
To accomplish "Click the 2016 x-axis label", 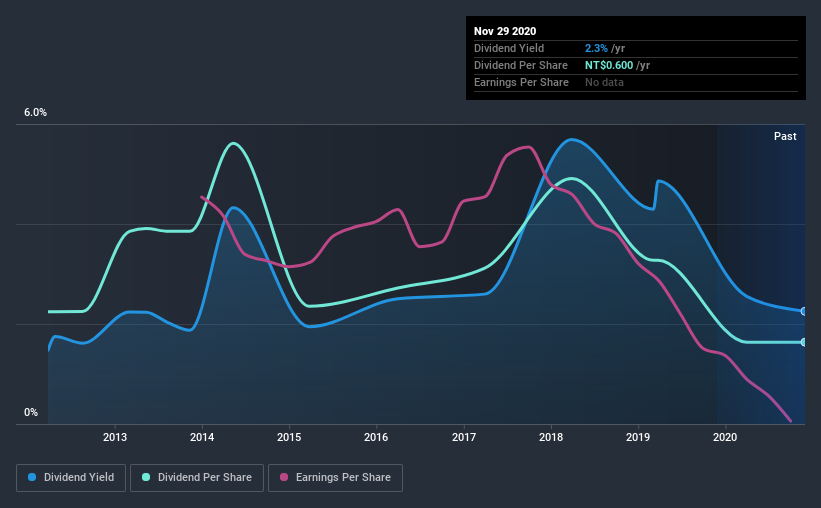I will [376, 437].
